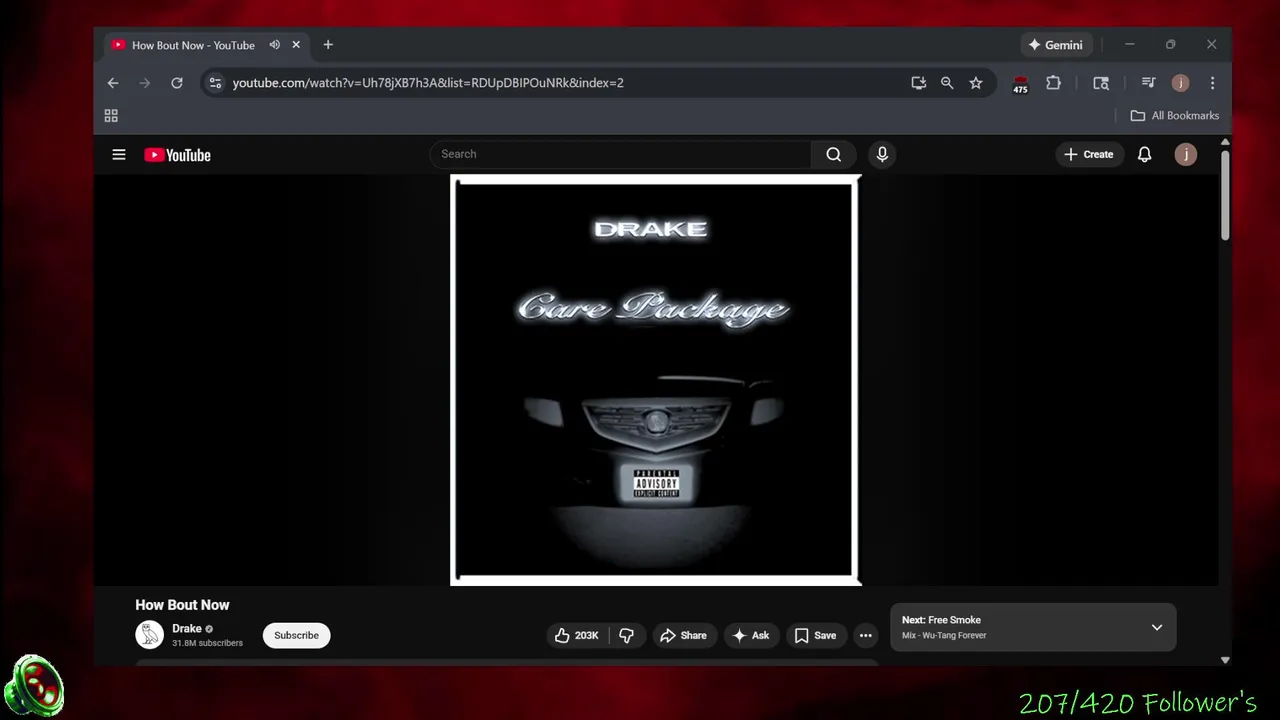Click 'Mix - Wu-Tang Forever' text

point(944,635)
